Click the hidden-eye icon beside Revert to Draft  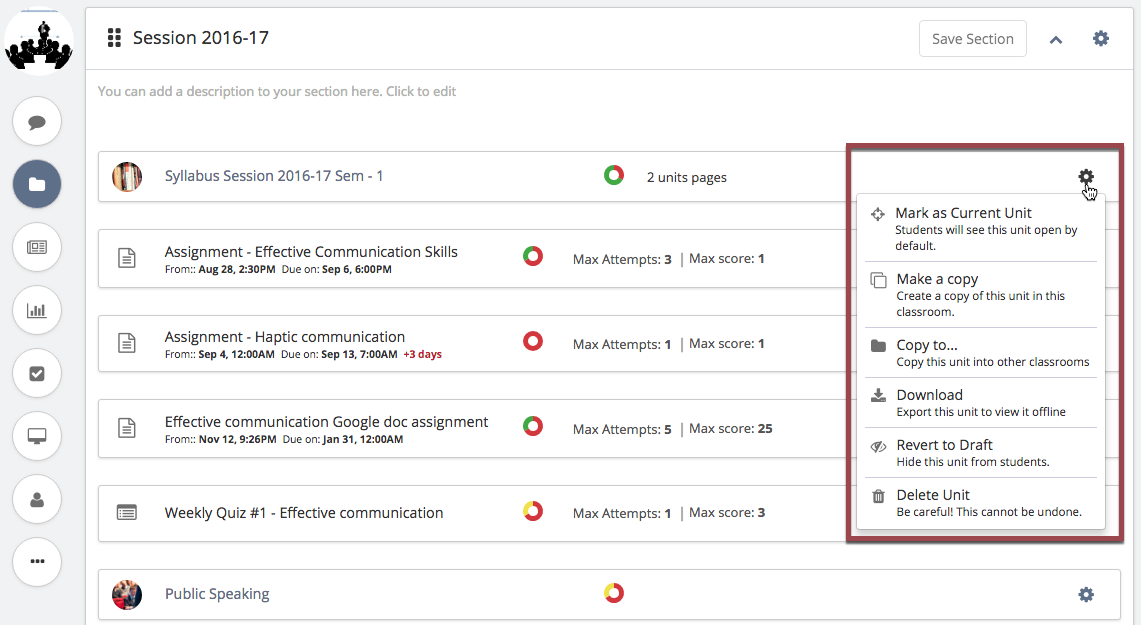[x=878, y=446]
